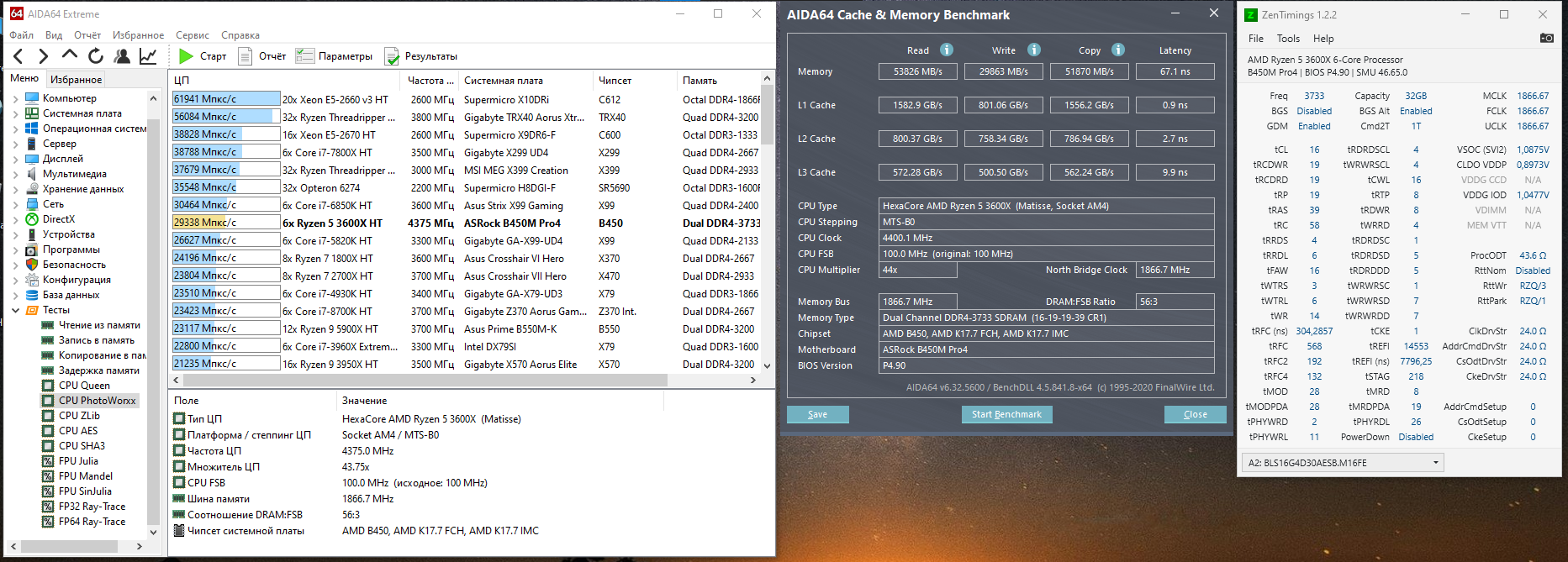This screenshot has height=562, width=1568.
Task: Open the graph chart icon in toolbar
Action: 148,56
